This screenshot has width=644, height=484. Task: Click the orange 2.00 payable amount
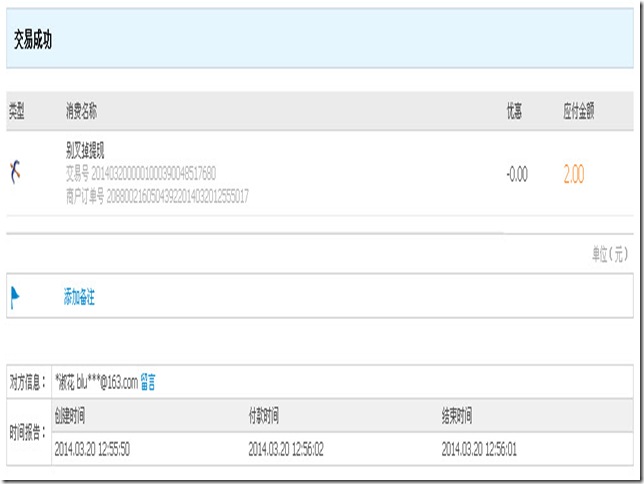(573, 174)
